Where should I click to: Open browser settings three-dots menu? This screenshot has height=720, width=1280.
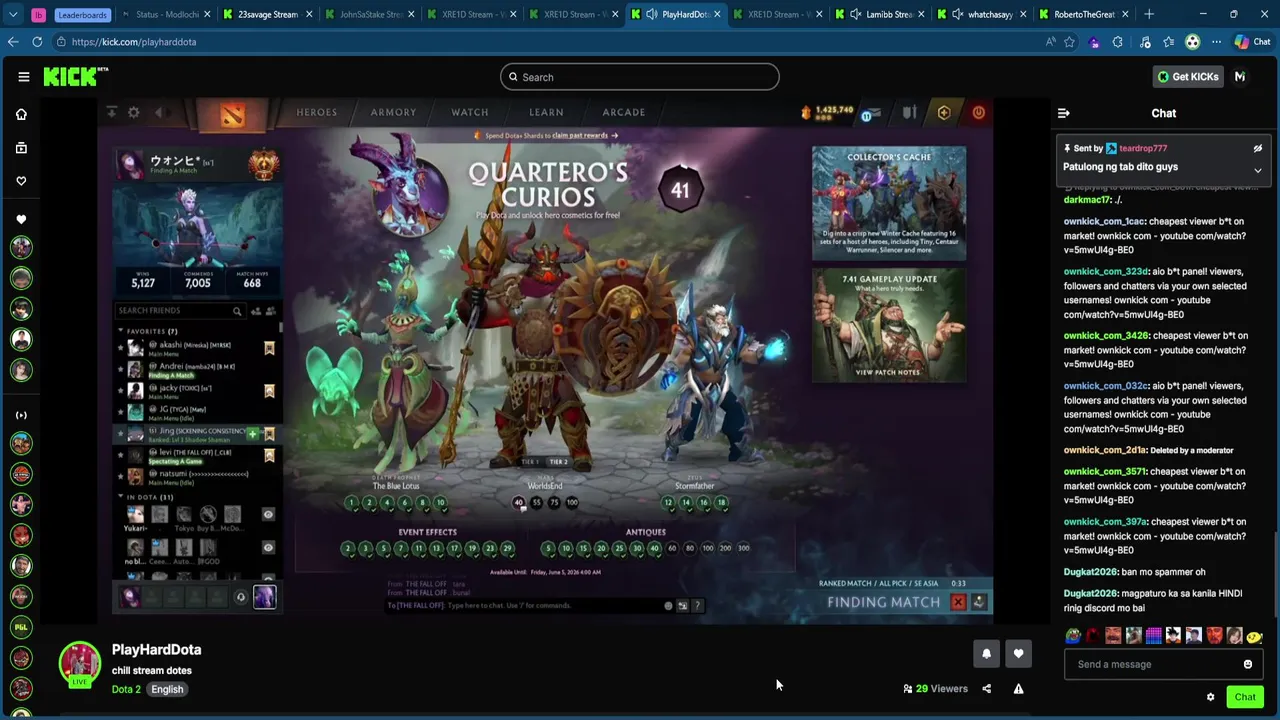coord(1216,42)
